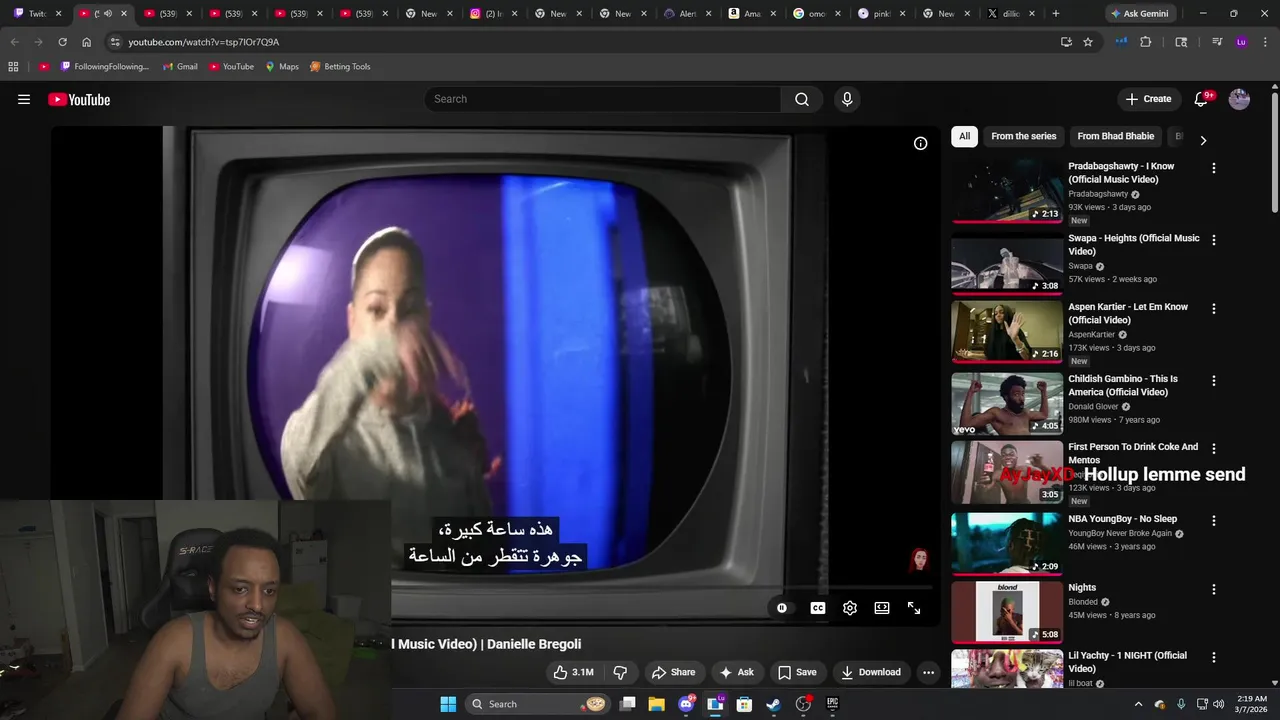Open Microsoft Store from the taskbar
The image size is (1280, 720).
744,704
